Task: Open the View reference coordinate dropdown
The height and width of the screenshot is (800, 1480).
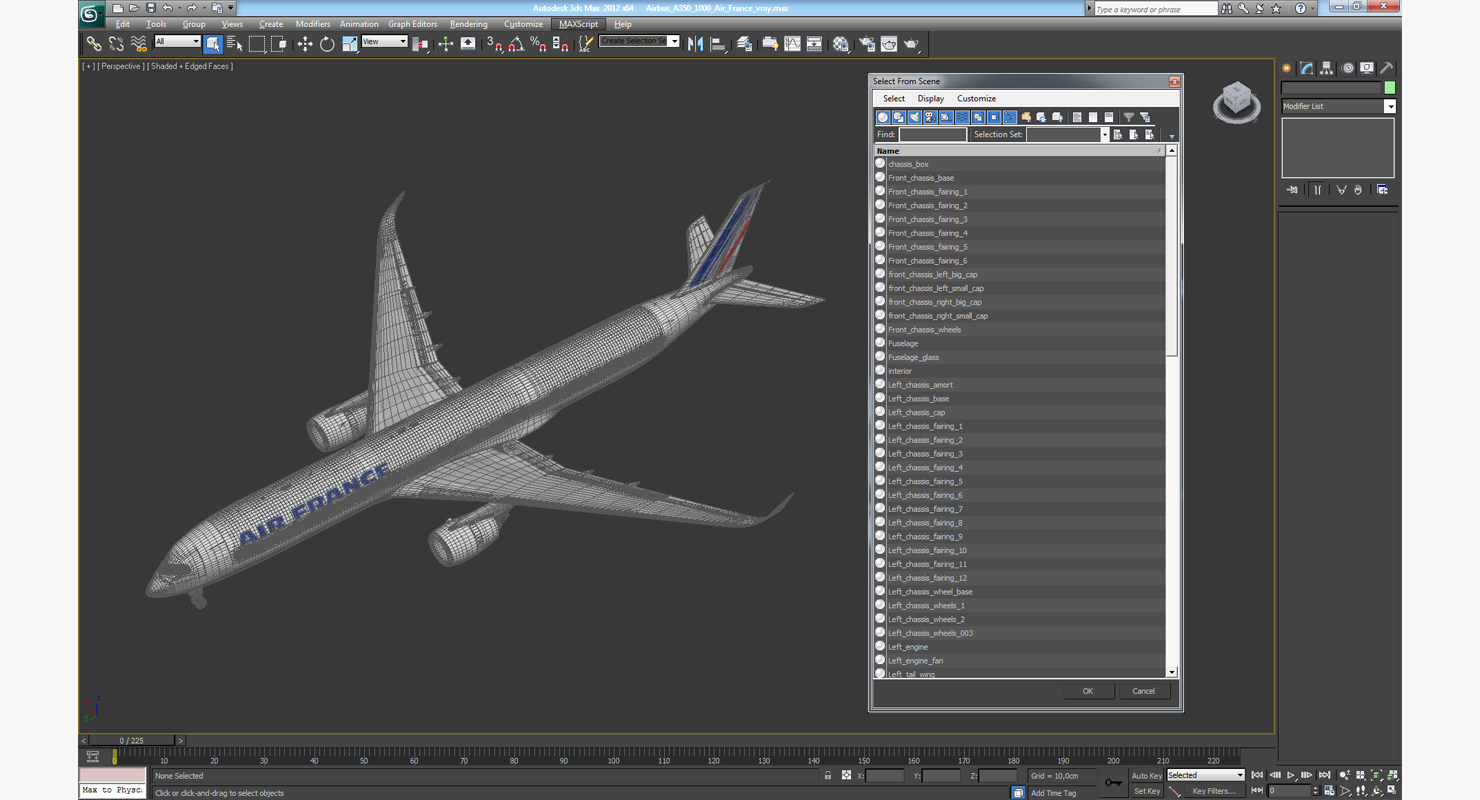Action: pyautogui.click(x=384, y=41)
